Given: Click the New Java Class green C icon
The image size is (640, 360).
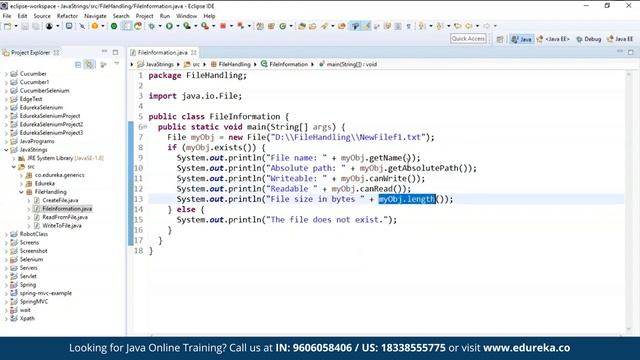Looking at the screenshot, I should point(282,26).
